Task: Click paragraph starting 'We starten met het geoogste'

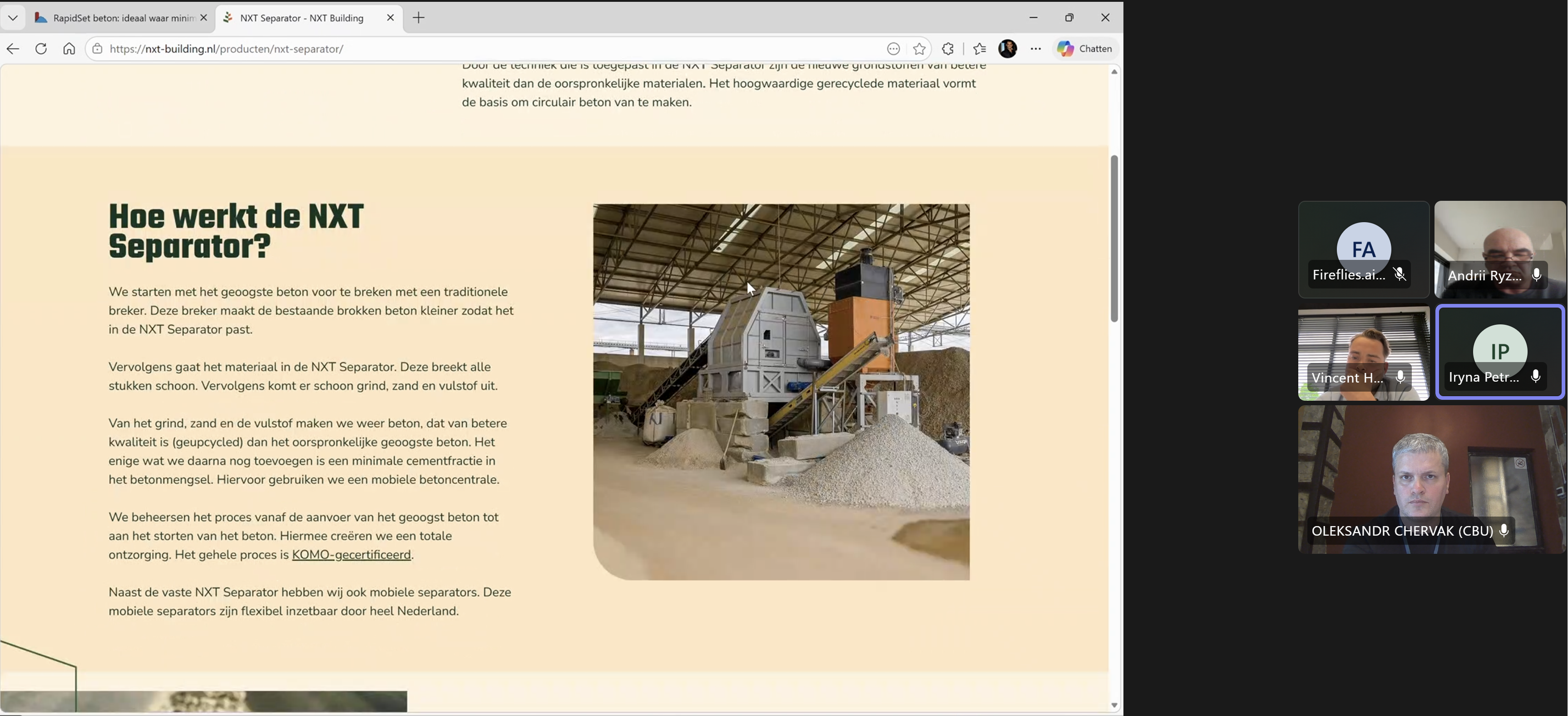Action: pyautogui.click(x=311, y=310)
